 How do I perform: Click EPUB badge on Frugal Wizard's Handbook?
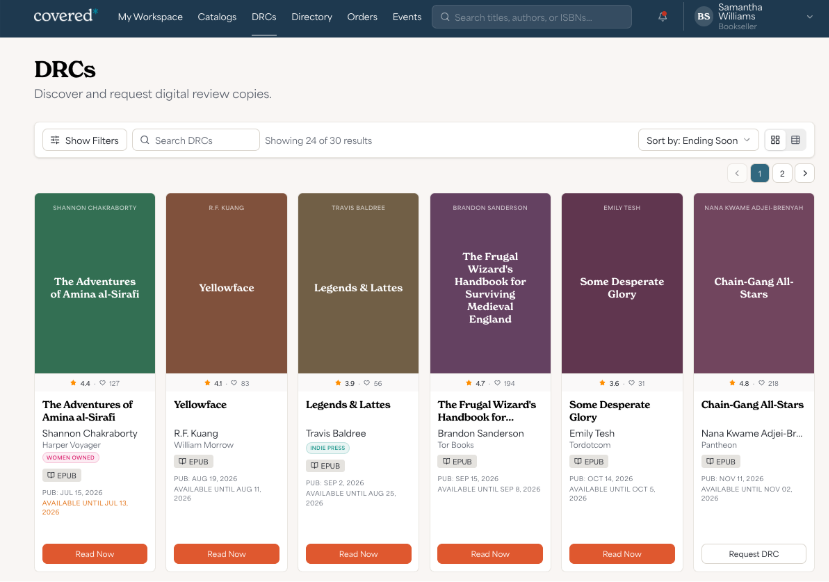tap(457, 461)
